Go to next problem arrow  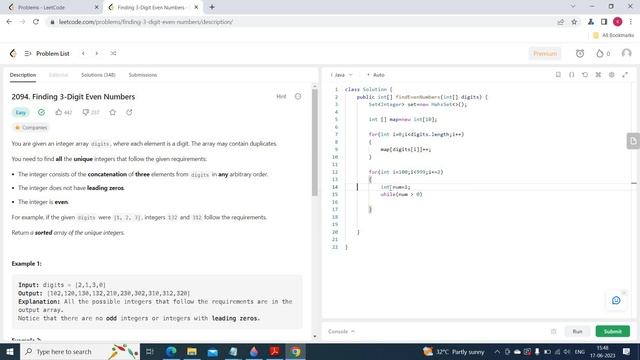point(97,53)
